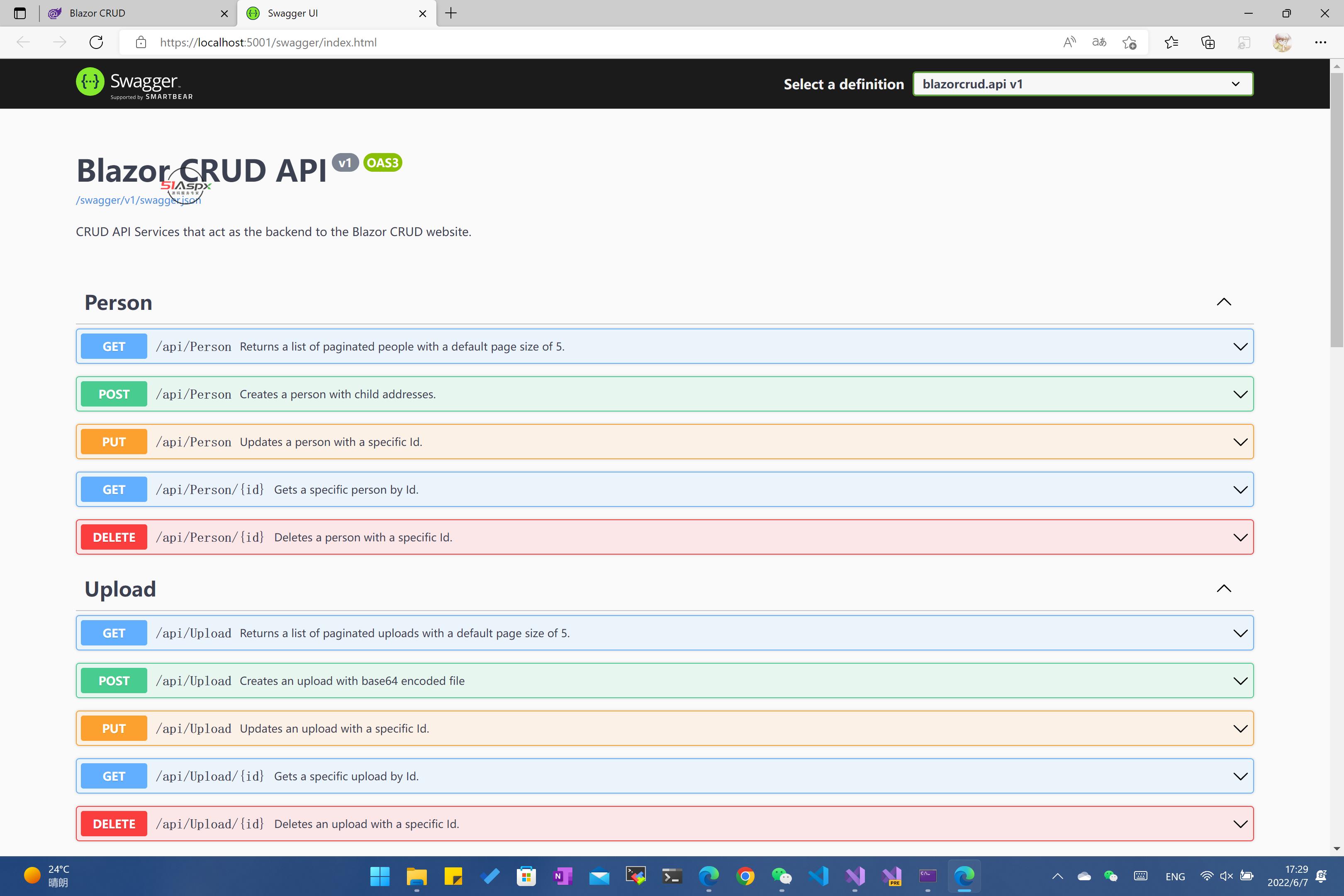
Task: Open WeChat from the taskbar
Action: tap(781, 876)
